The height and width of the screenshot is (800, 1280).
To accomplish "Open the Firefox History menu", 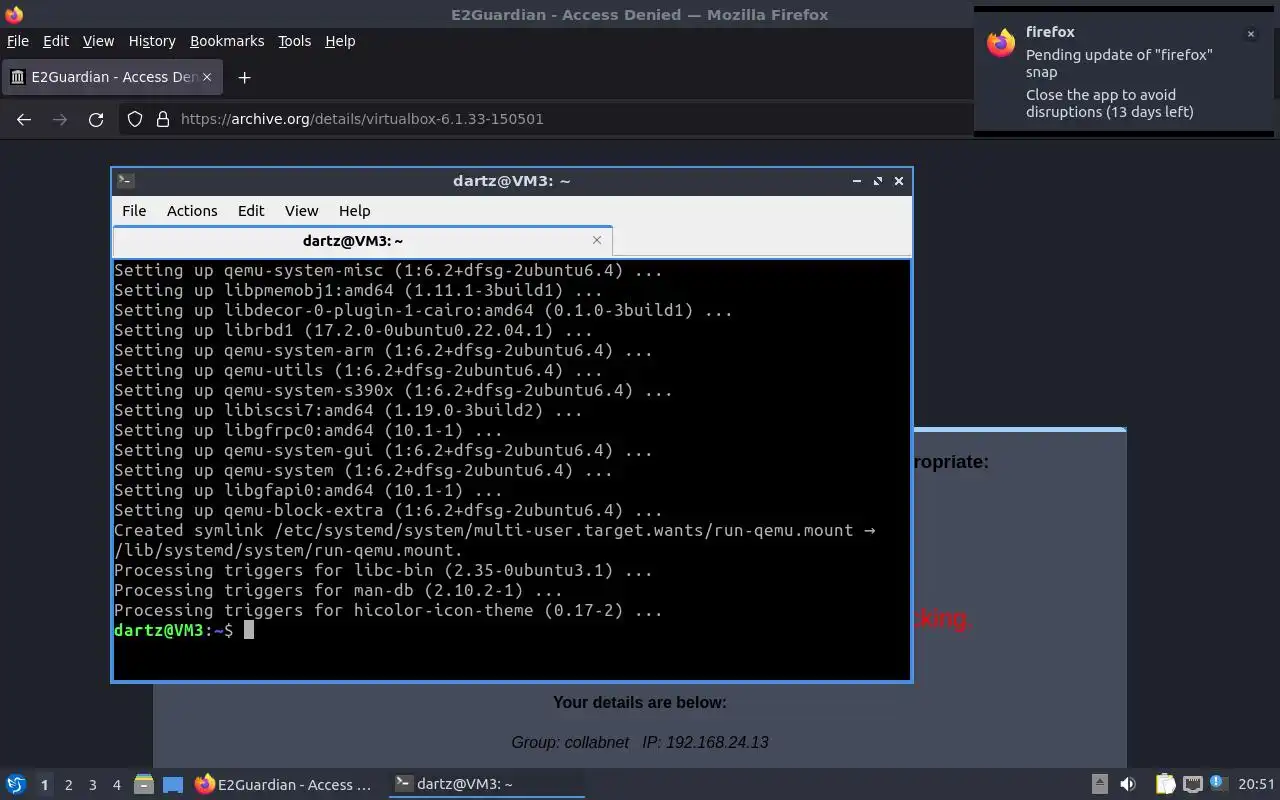I will 152,41.
